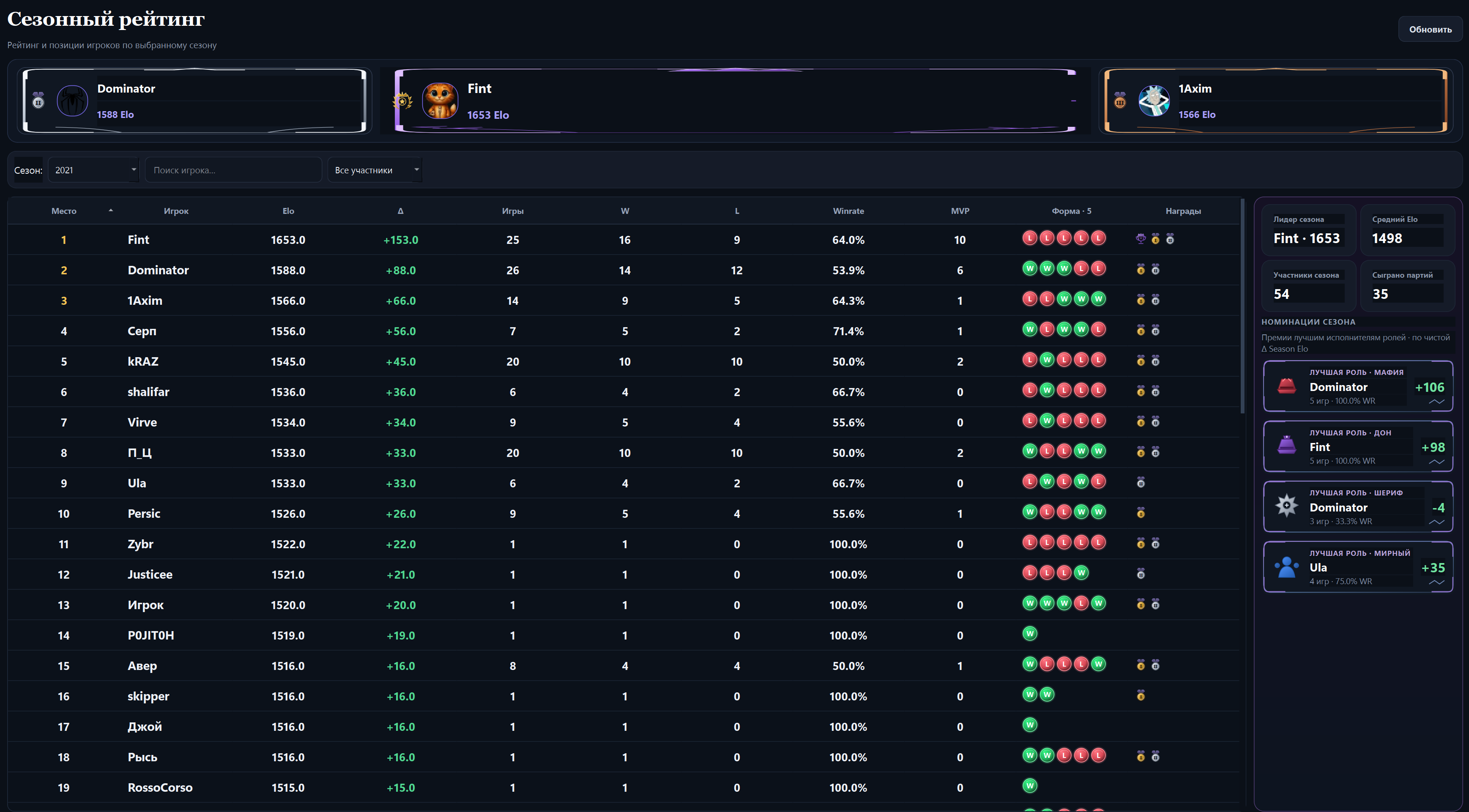Viewport: 1469px width, 812px height.
Task: Click the sort arrow next to Место header
Action: coord(111,211)
